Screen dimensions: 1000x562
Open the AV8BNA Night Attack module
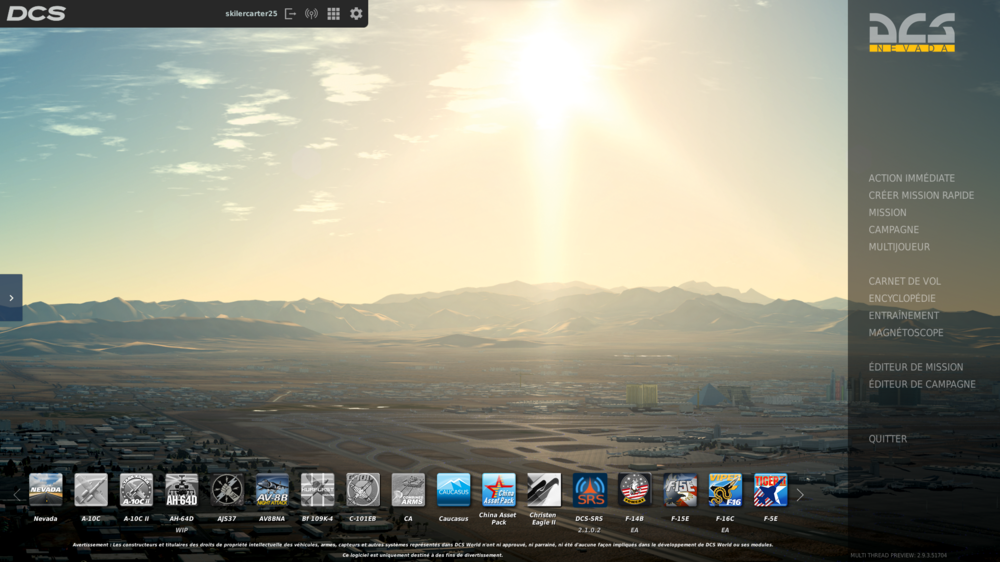(x=272, y=490)
